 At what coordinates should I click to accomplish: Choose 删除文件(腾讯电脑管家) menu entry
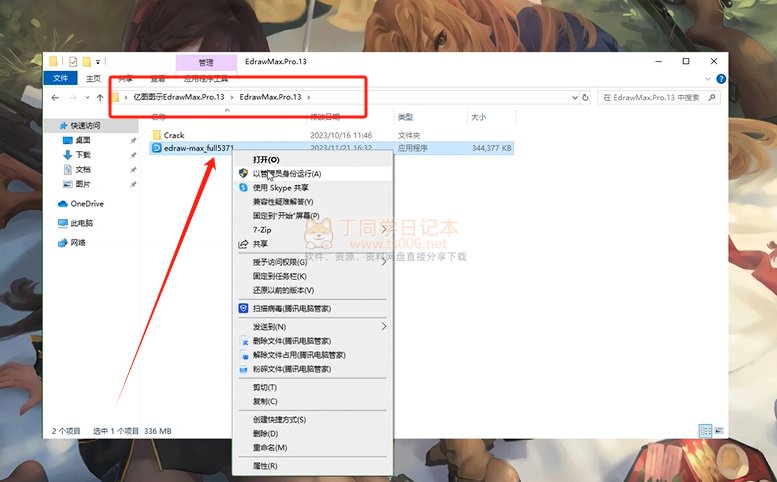tap(313, 341)
